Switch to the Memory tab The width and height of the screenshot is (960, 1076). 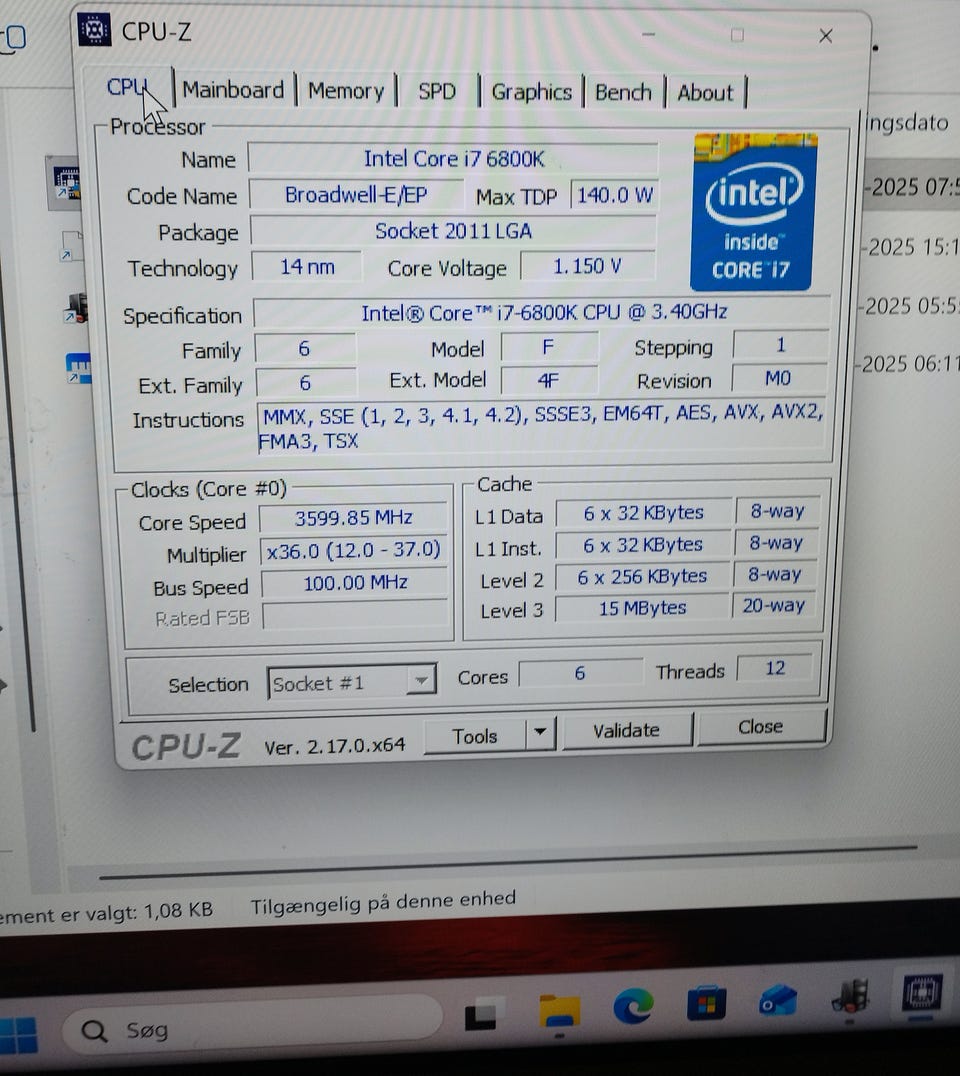pyautogui.click(x=346, y=91)
